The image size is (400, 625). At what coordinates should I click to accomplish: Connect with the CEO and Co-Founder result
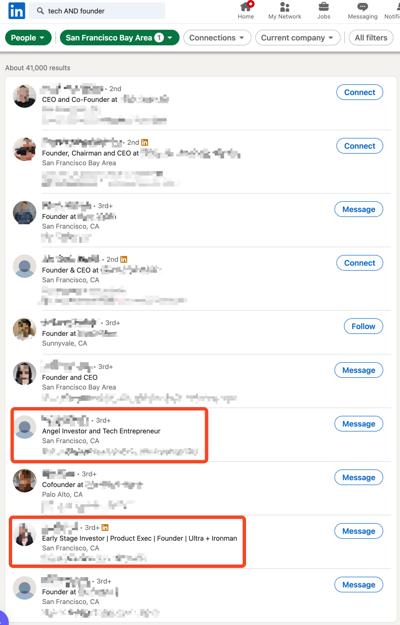click(x=360, y=92)
